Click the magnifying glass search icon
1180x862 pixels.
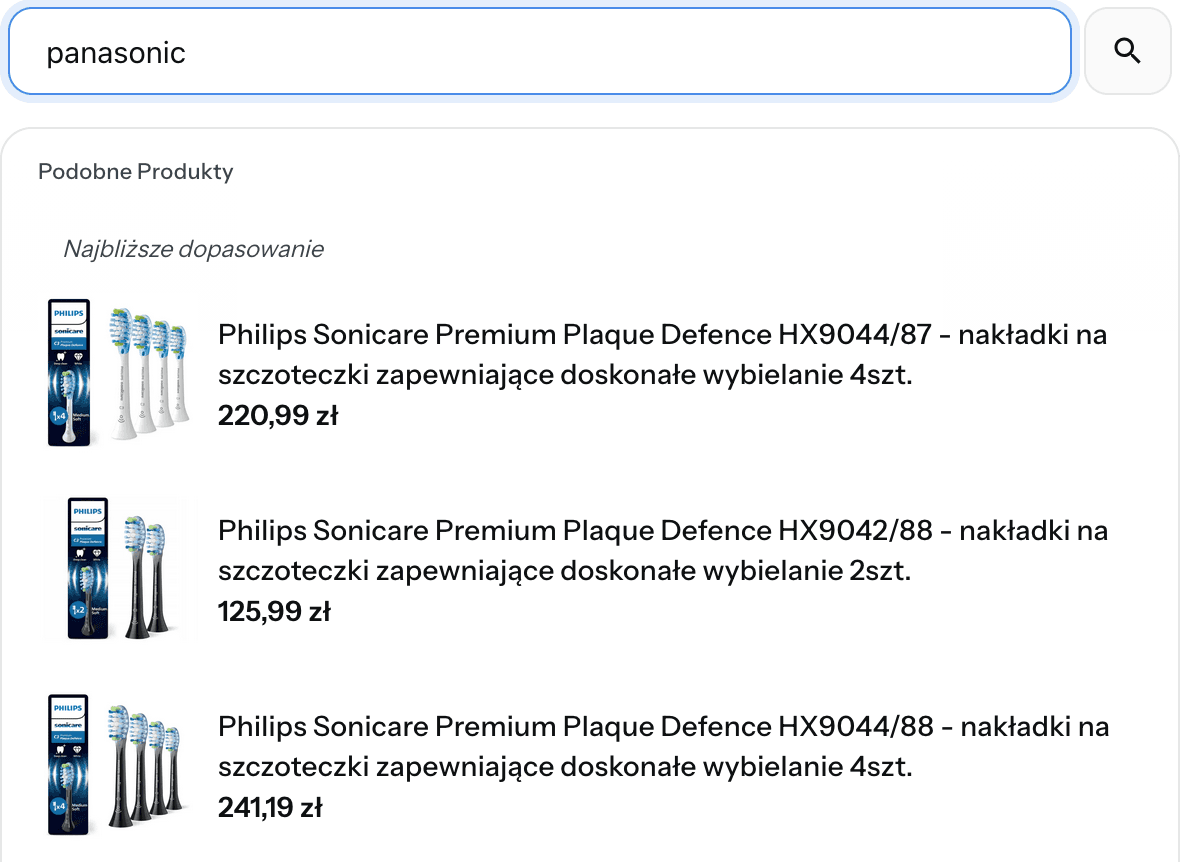pos(1127,51)
